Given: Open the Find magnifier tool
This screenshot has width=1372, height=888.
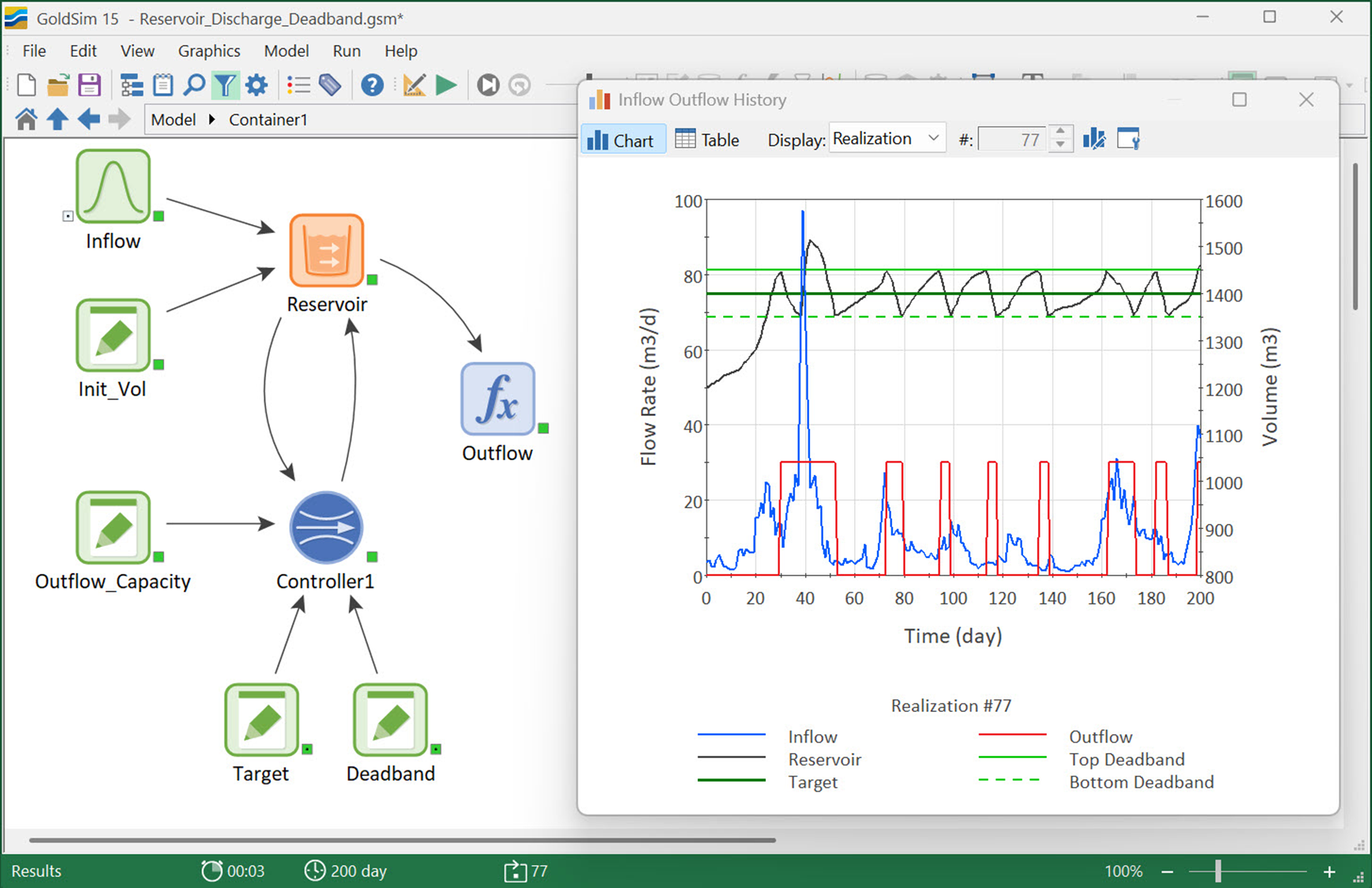Looking at the screenshot, I should point(193,85).
